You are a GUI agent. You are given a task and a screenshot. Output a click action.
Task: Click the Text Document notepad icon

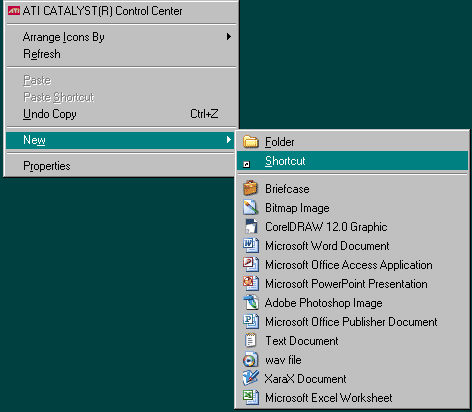pyautogui.click(x=251, y=340)
